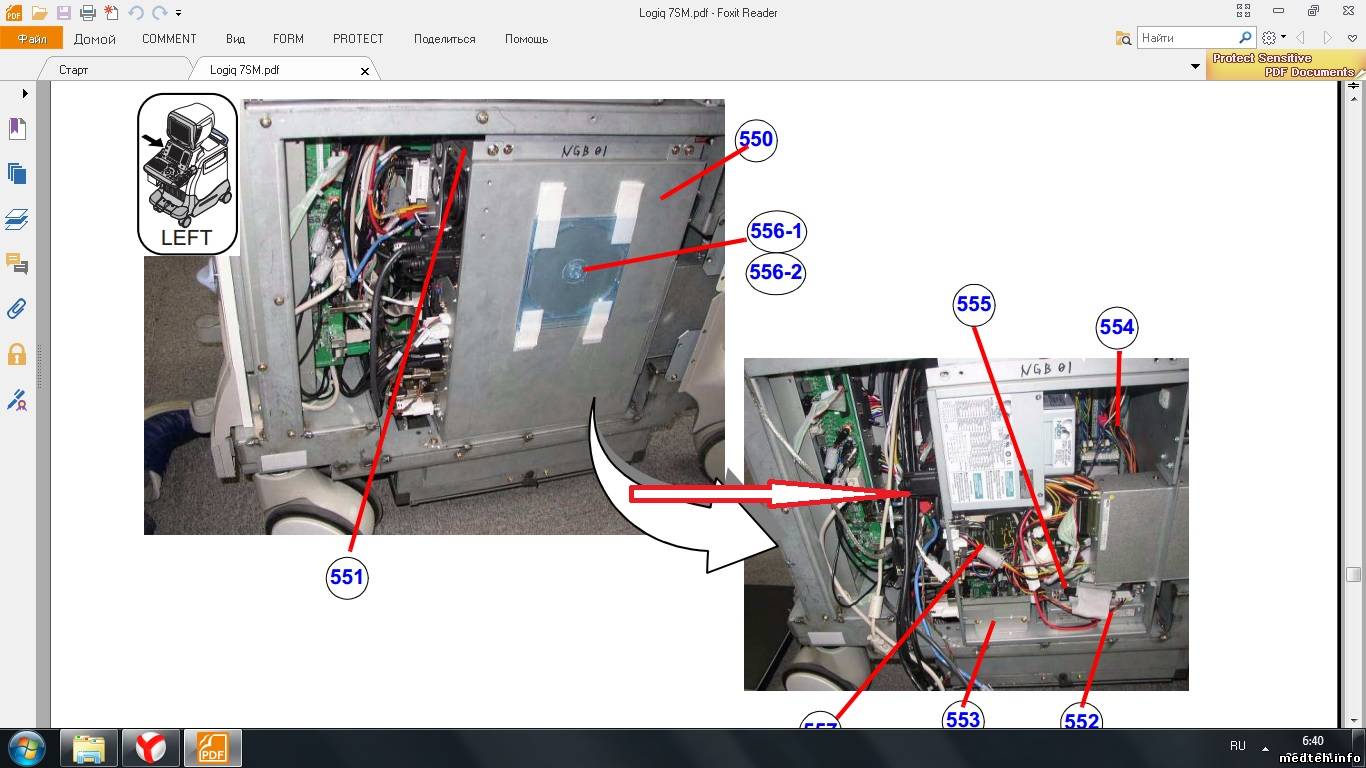Open the COMMENT ribbon tab

pos(169,39)
